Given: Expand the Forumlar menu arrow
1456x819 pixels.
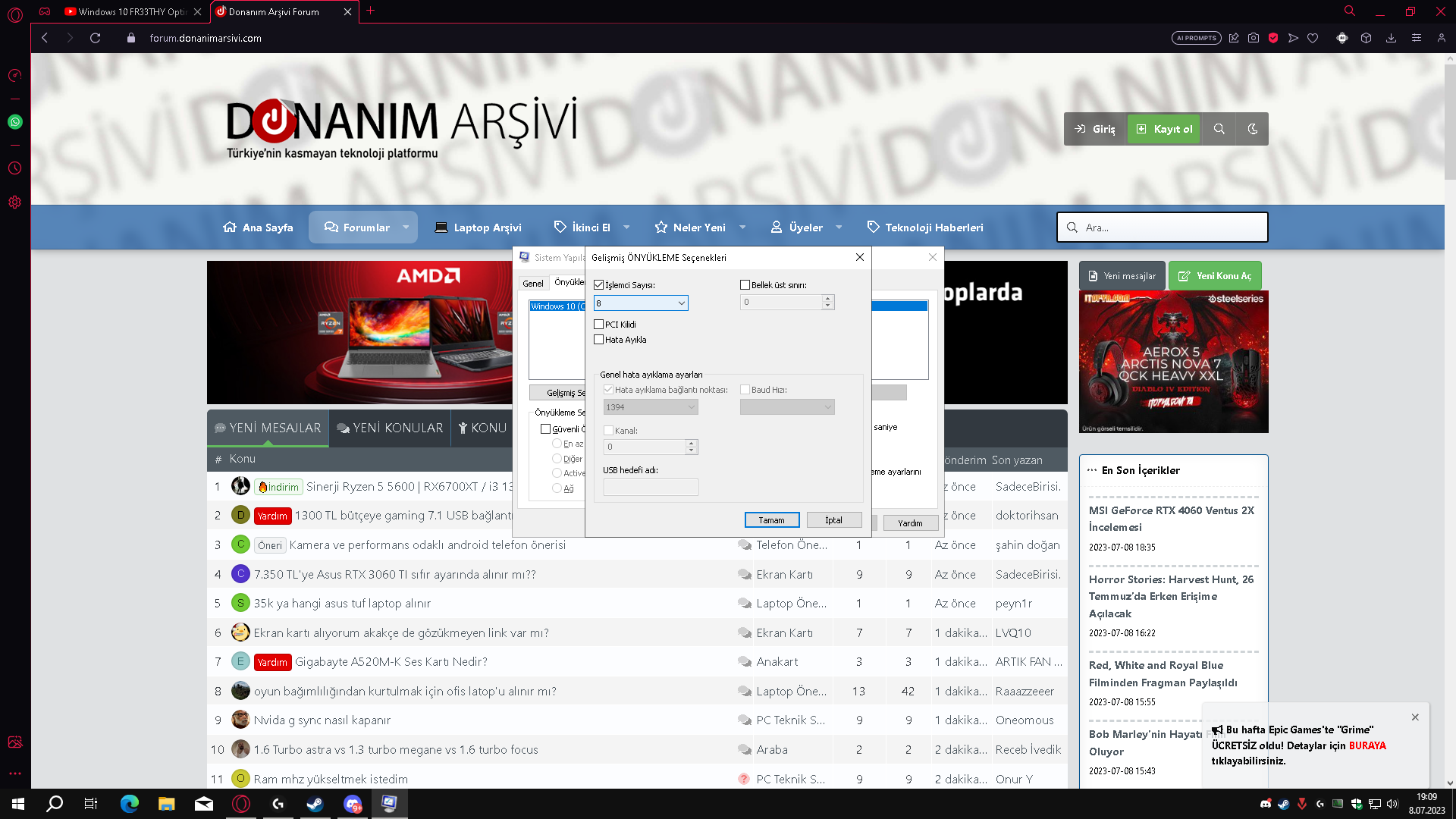Looking at the screenshot, I should pyautogui.click(x=406, y=227).
